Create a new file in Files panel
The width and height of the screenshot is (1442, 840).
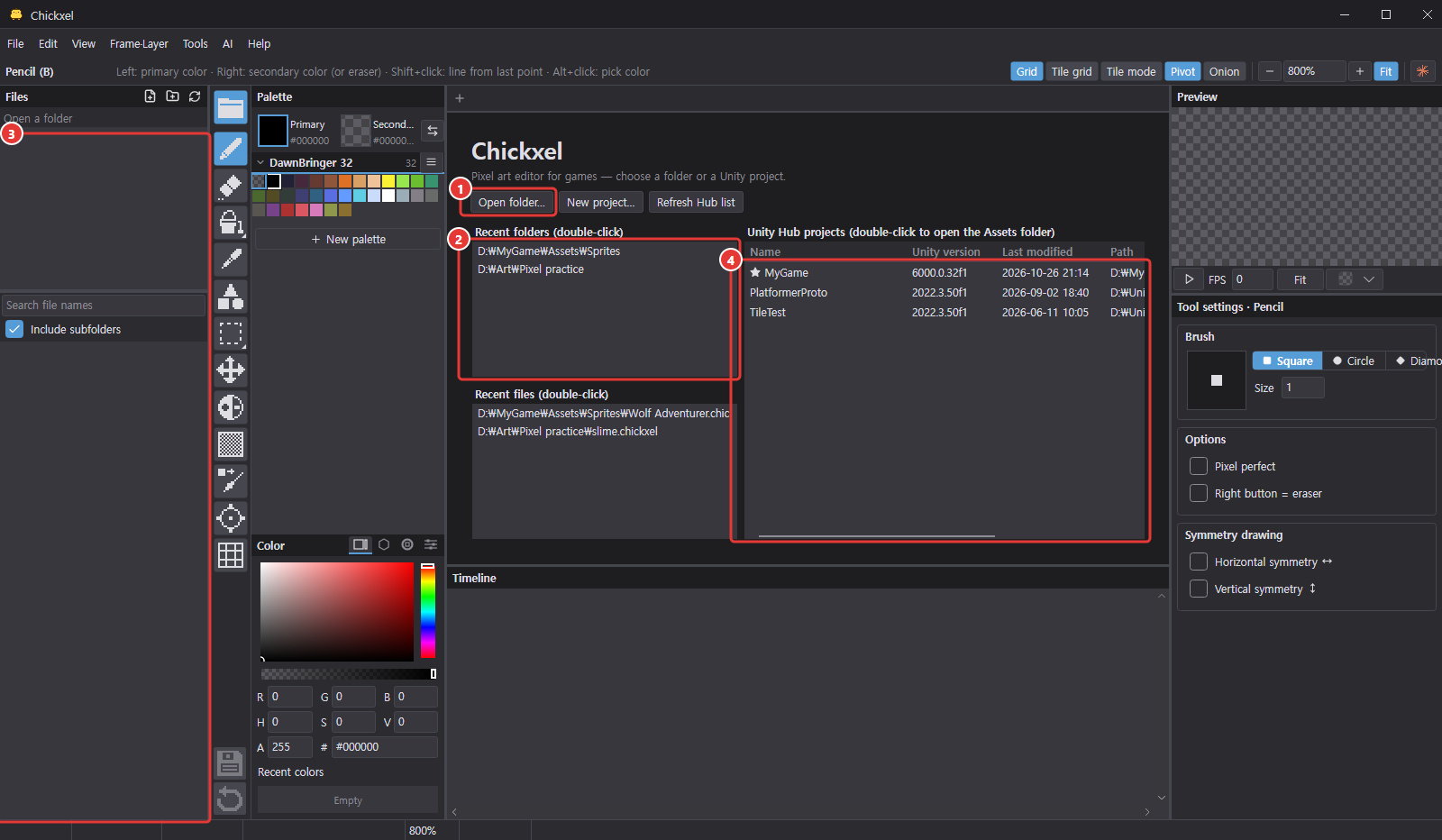click(x=151, y=96)
